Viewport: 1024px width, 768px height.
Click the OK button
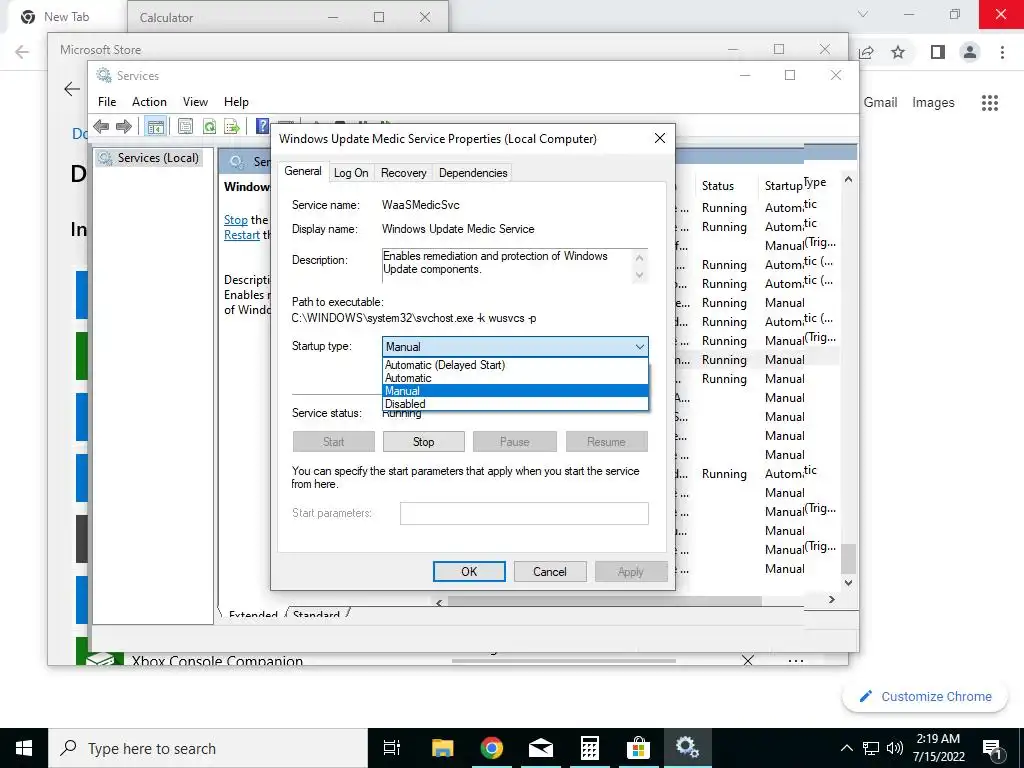pos(469,571)
